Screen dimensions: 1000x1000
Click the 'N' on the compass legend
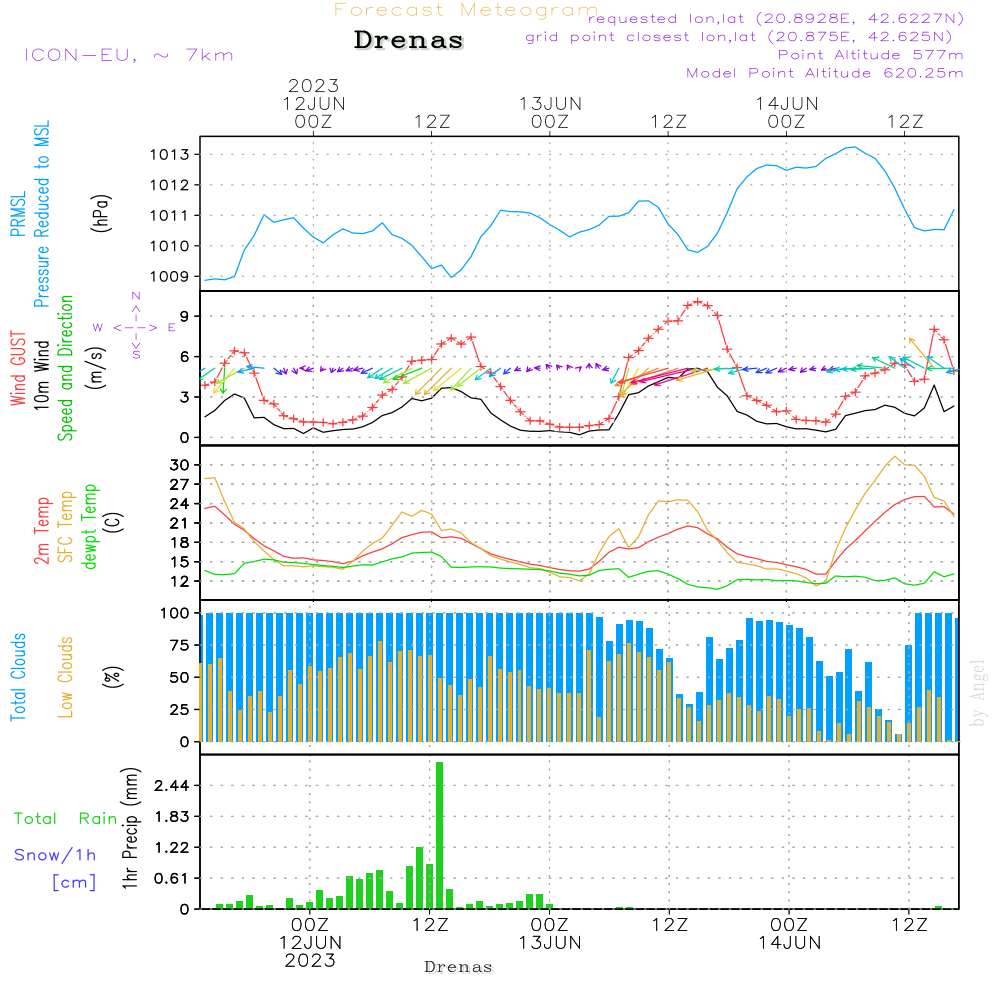(x=136, y=296)
